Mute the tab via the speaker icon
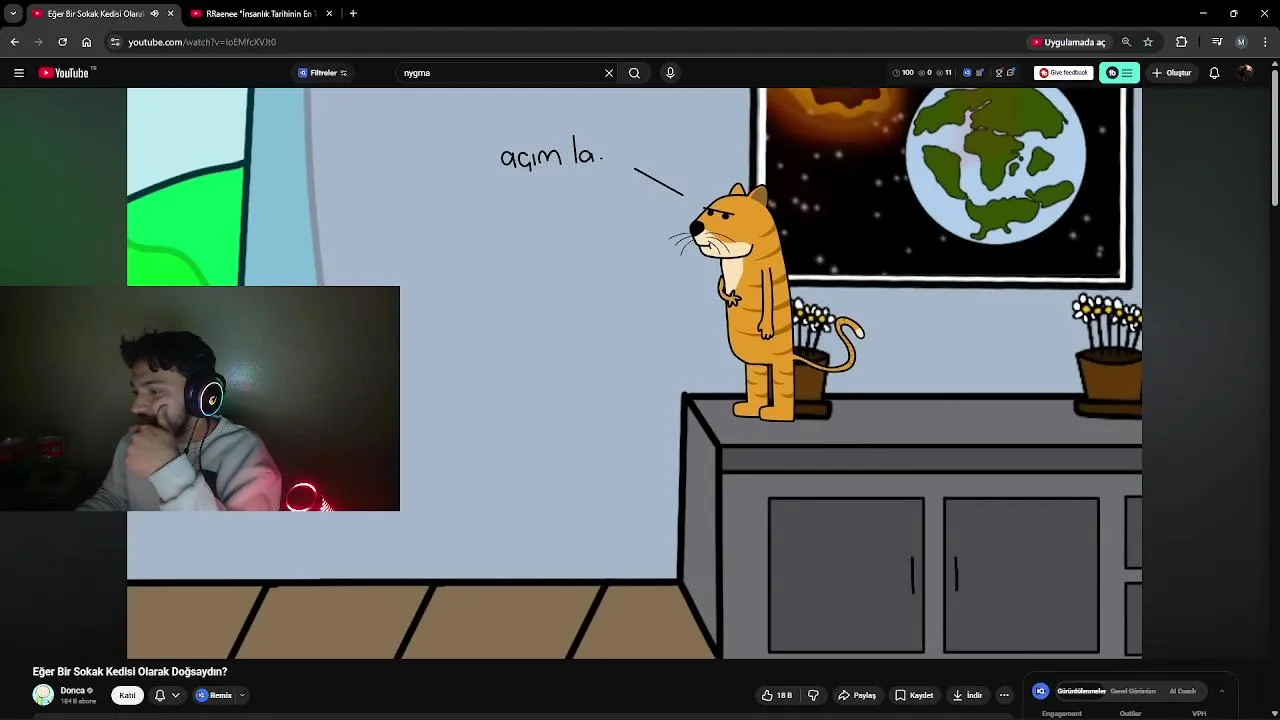The image size is (1280, 720). 154,14
